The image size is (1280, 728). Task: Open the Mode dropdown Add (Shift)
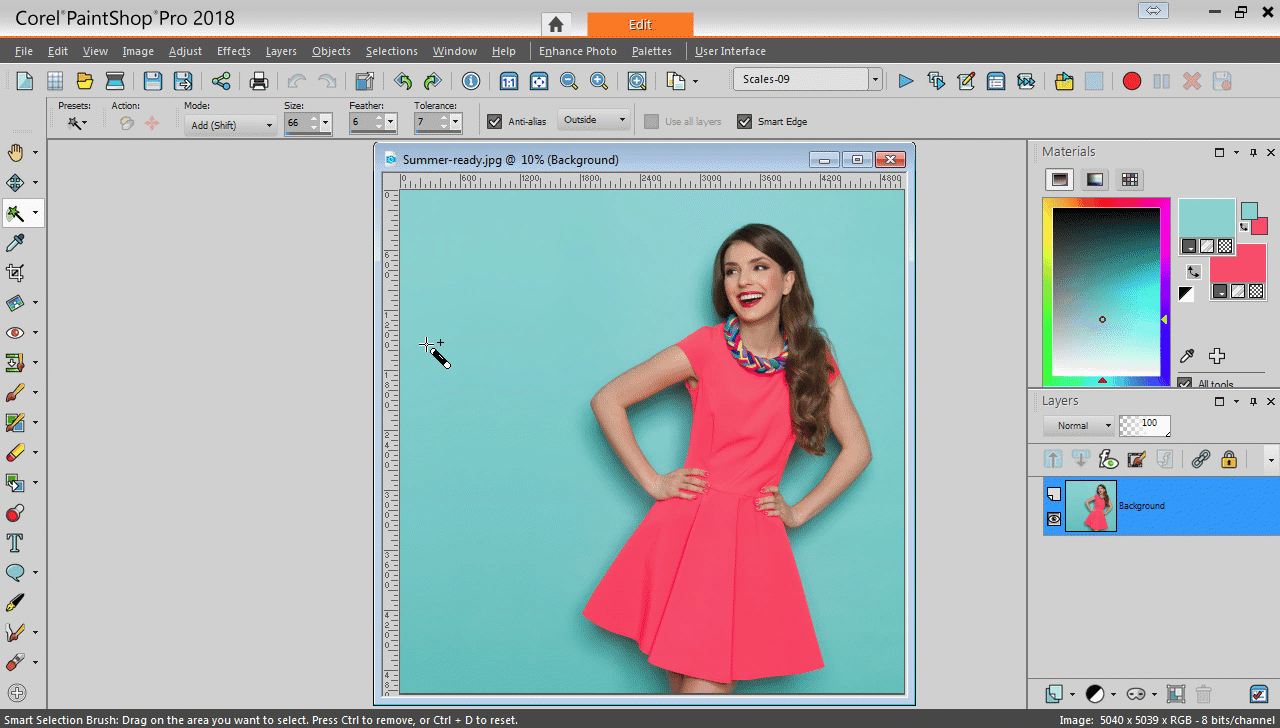click(x=230, y=125)
